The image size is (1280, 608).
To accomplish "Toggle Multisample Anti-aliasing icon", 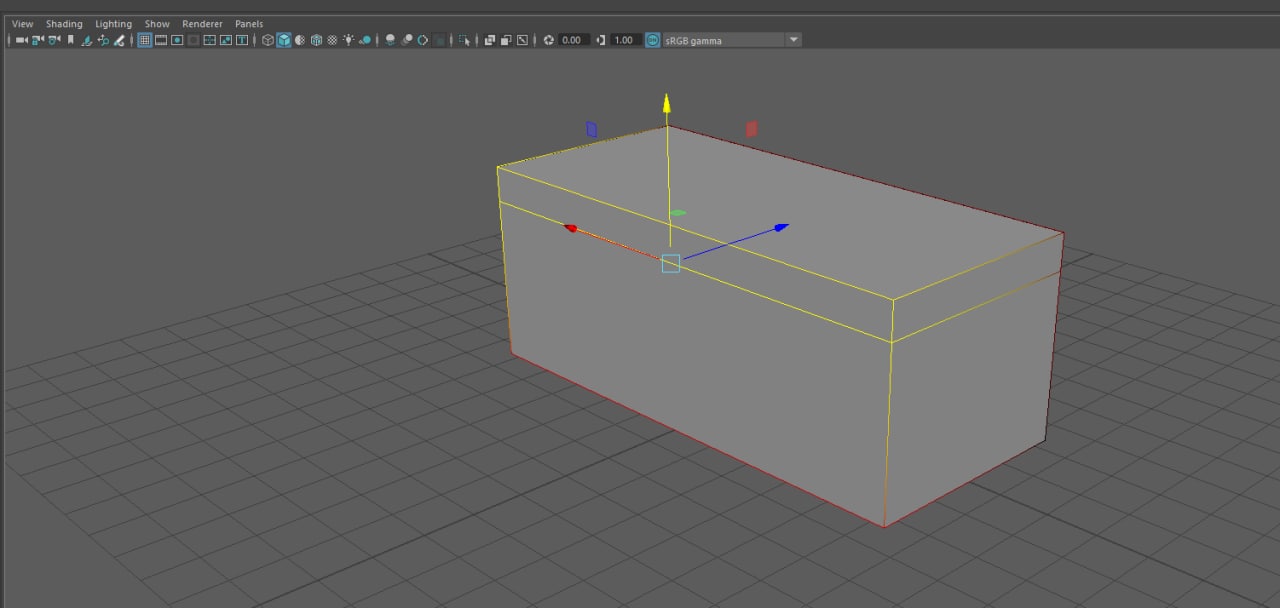I will pos(423,40).
